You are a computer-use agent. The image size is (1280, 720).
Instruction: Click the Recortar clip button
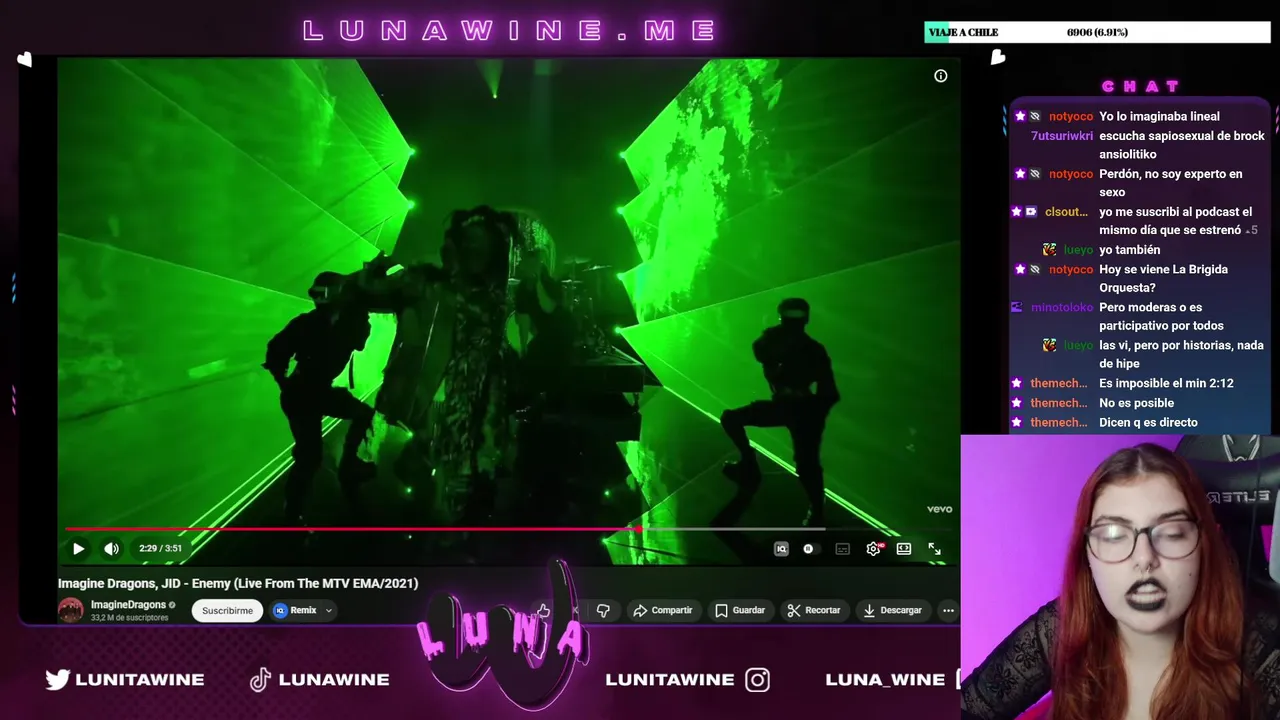tap(813, 610)
